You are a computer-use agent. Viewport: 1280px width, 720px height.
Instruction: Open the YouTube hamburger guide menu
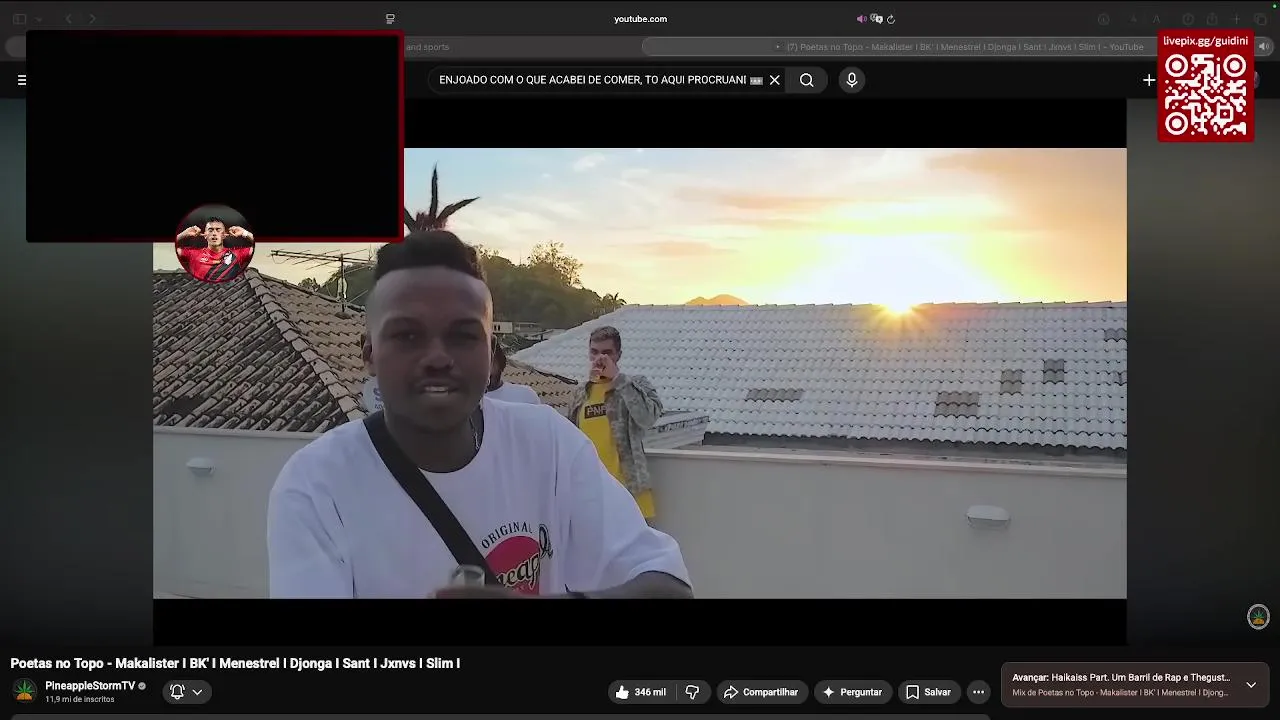21,80
